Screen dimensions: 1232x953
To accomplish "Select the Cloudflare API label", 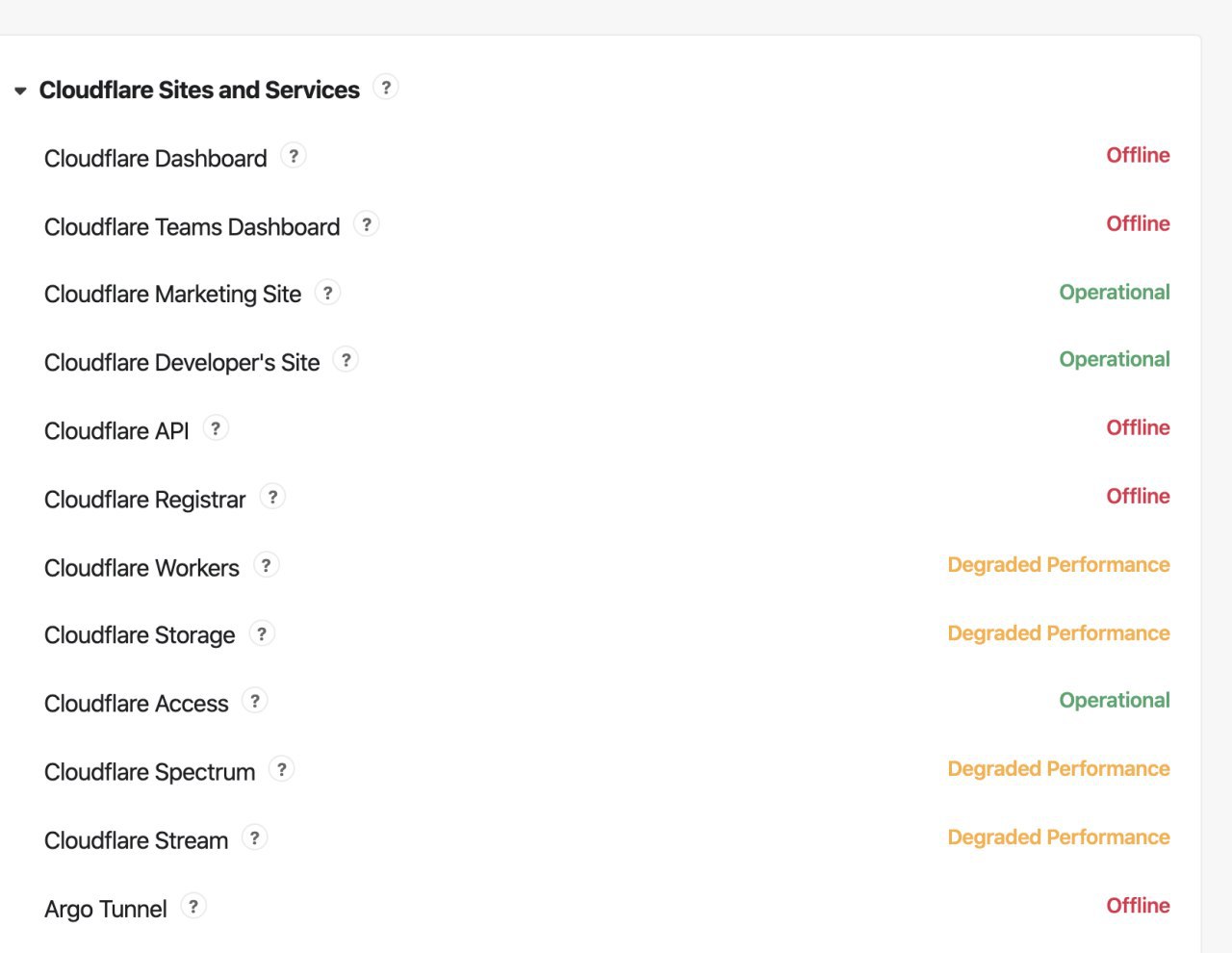I will tap(117, 431).
